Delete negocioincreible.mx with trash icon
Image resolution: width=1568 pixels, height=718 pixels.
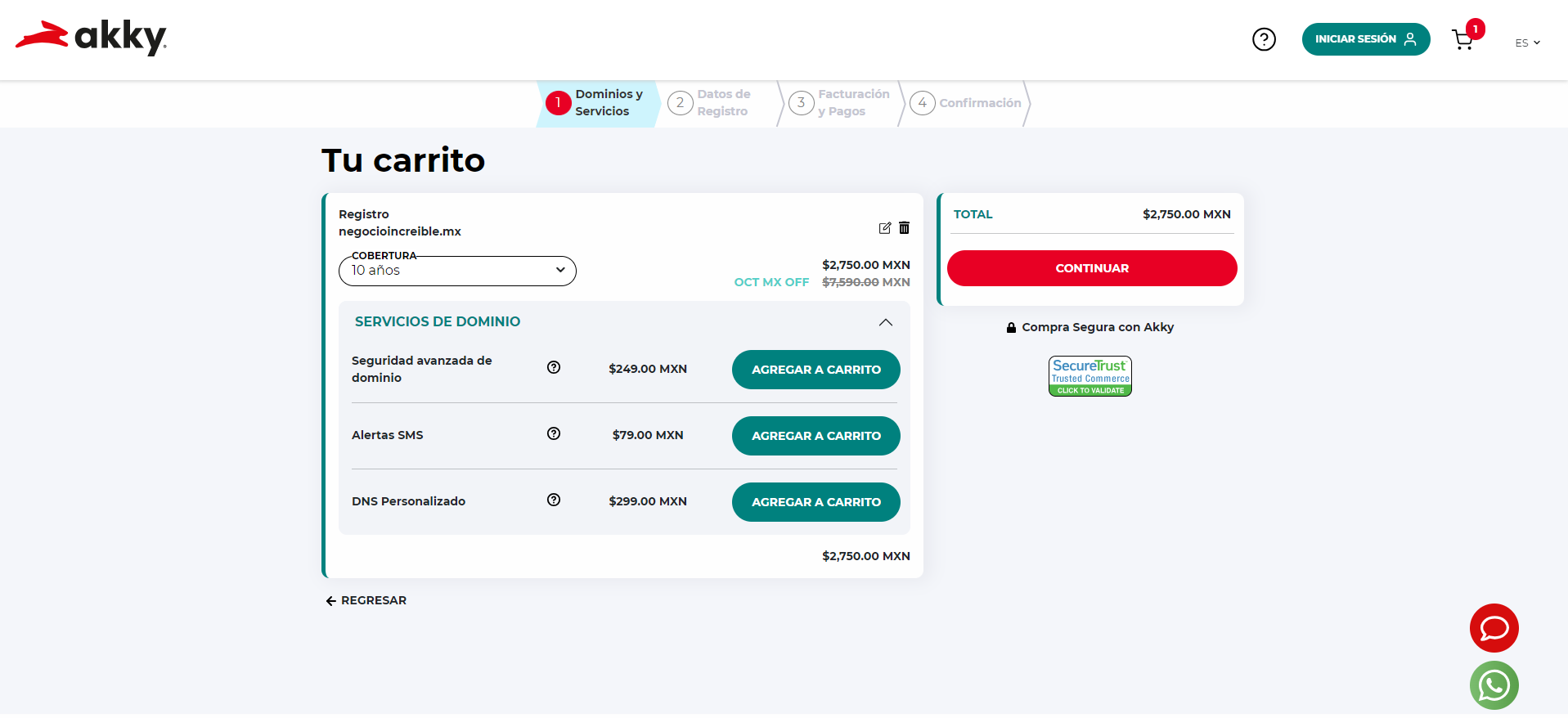(904, 228)
